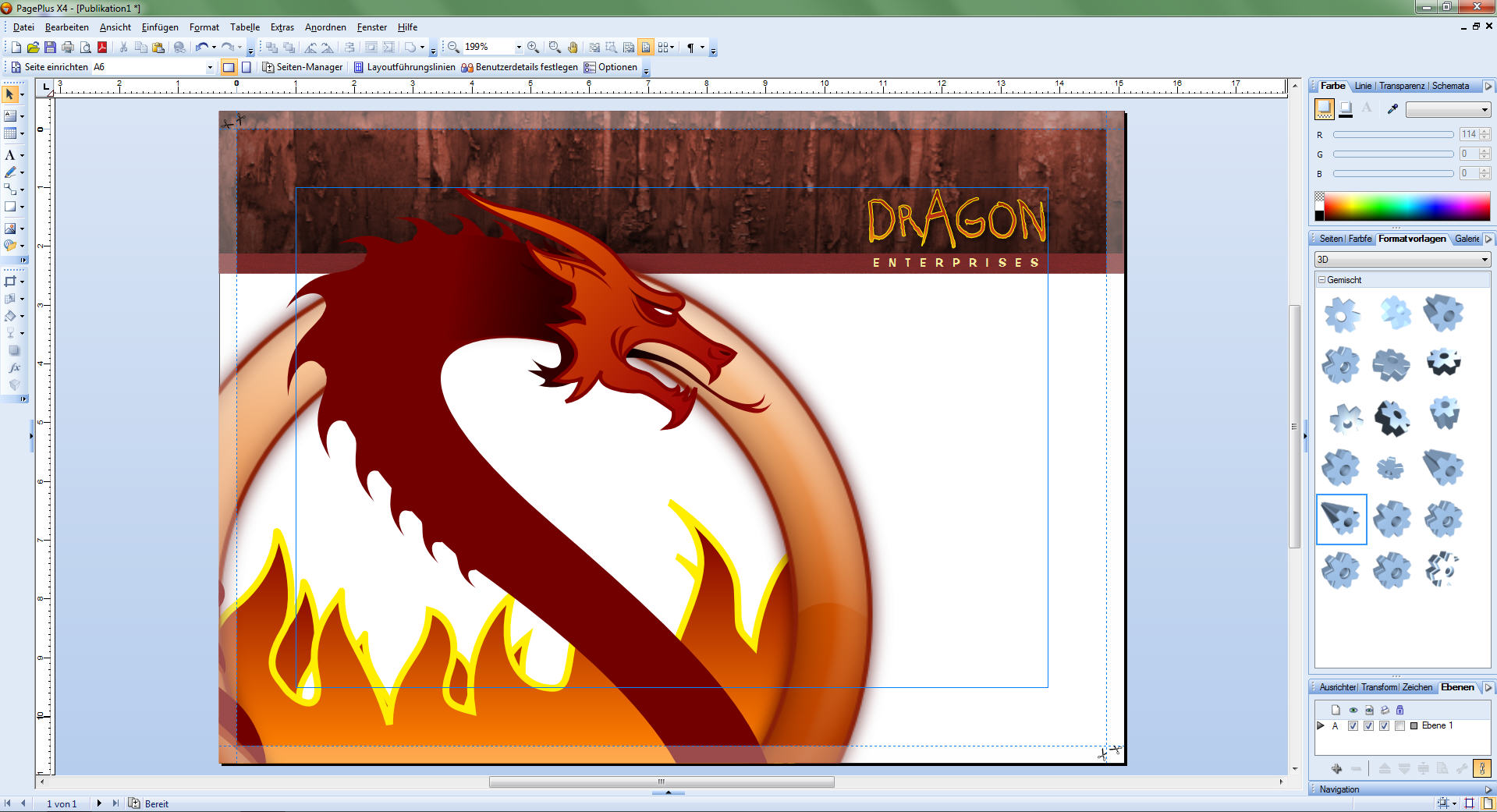Click the Paste clipboard icon
This screenshot has width=1497, height=812.
(x=158, y=47)
